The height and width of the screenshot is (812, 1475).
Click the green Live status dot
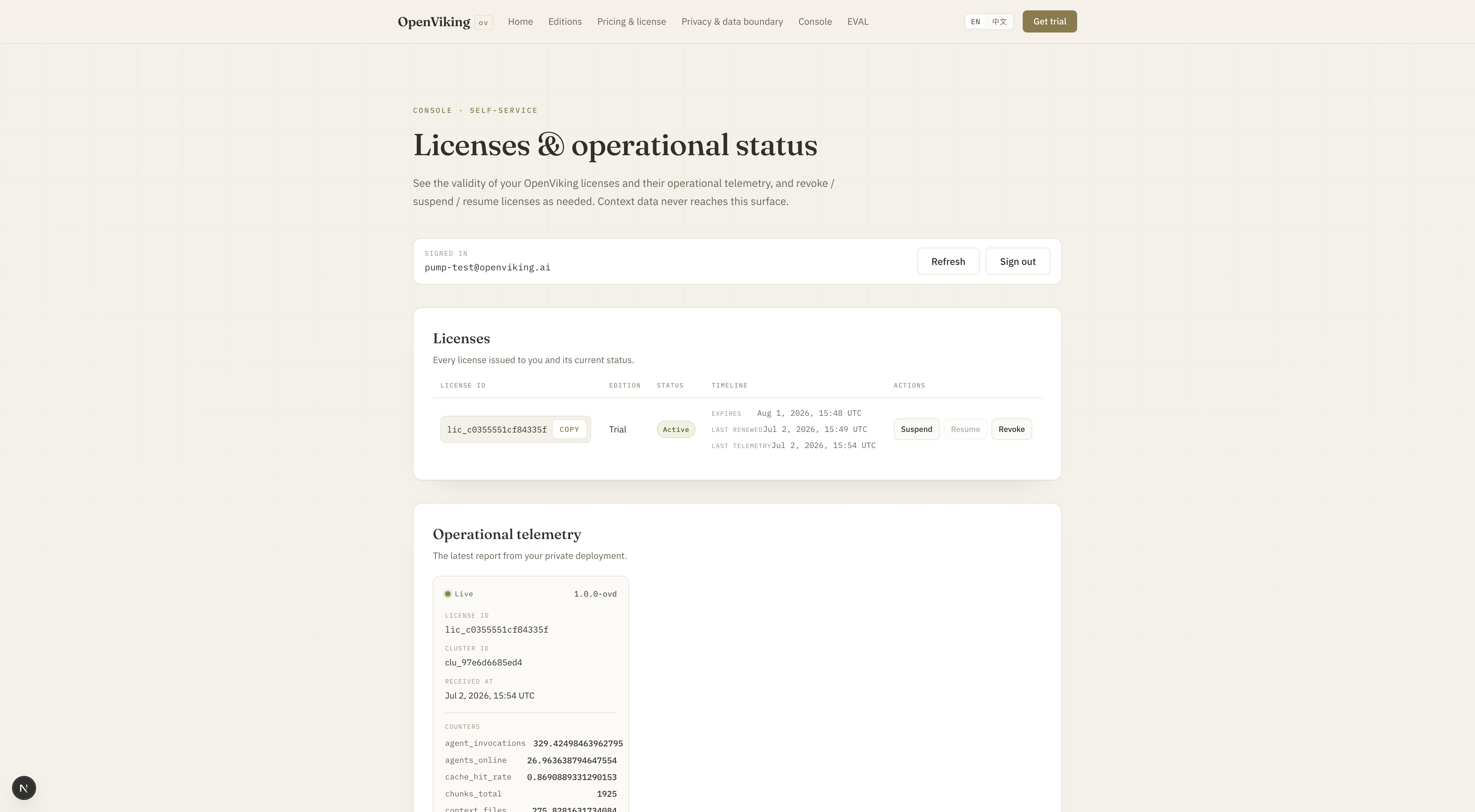click(448, 594)
